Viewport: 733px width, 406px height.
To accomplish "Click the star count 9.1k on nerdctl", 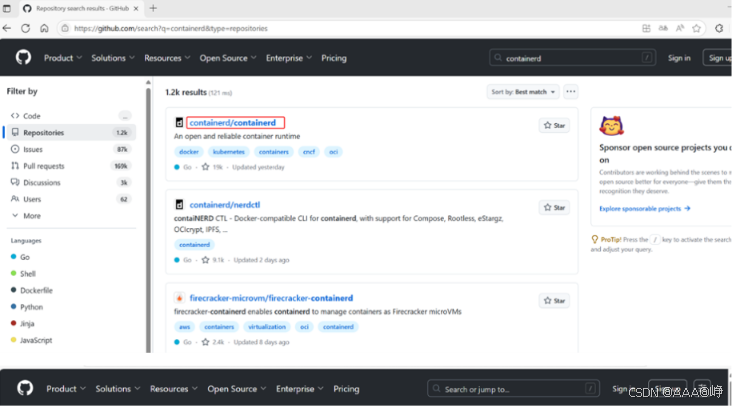I will 213,260.
